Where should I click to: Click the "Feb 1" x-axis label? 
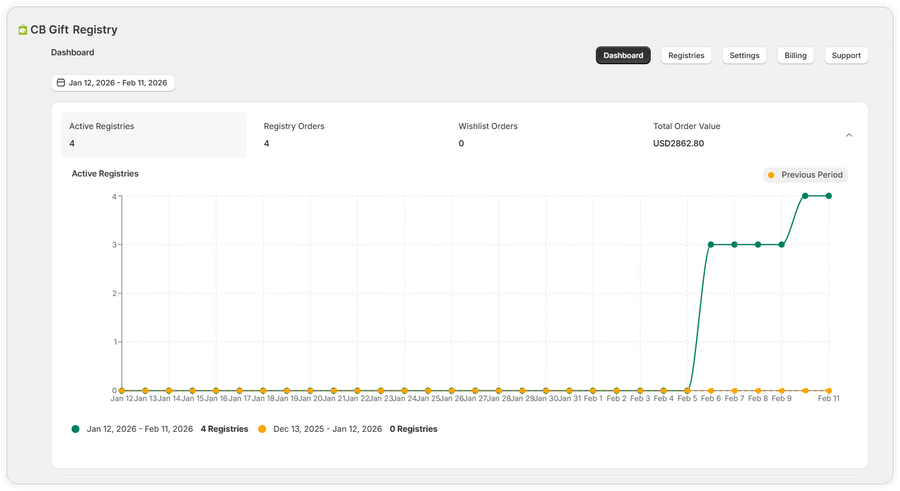[x=593, y=399]
